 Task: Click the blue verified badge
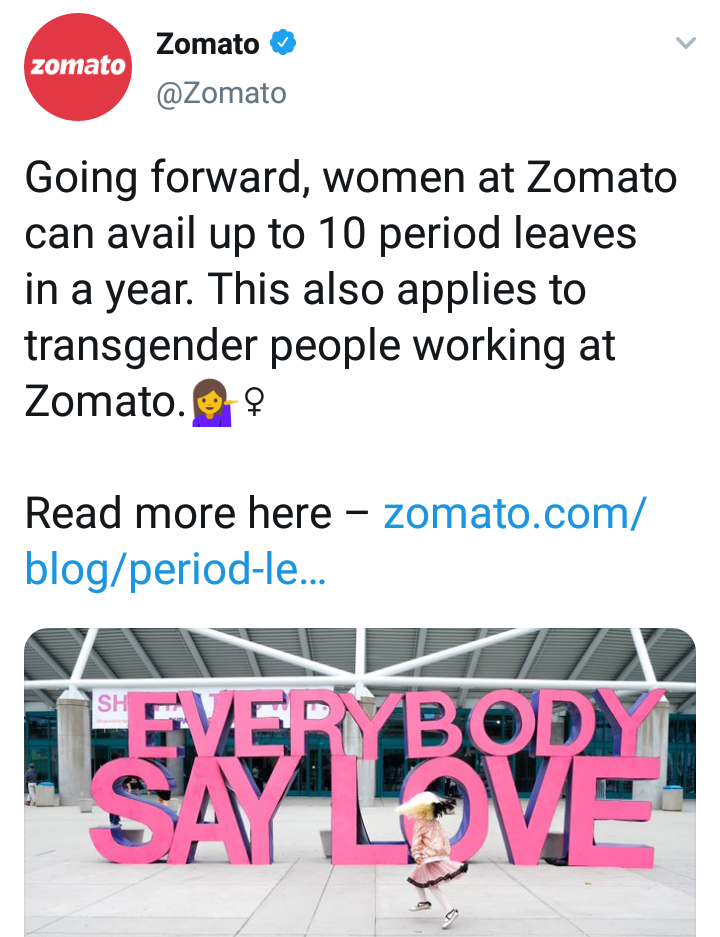click(283, 45)
